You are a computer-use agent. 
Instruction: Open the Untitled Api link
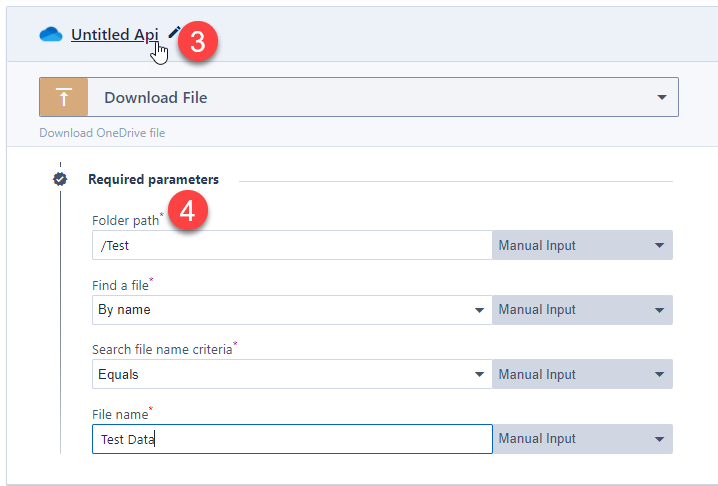click(114, 35)
